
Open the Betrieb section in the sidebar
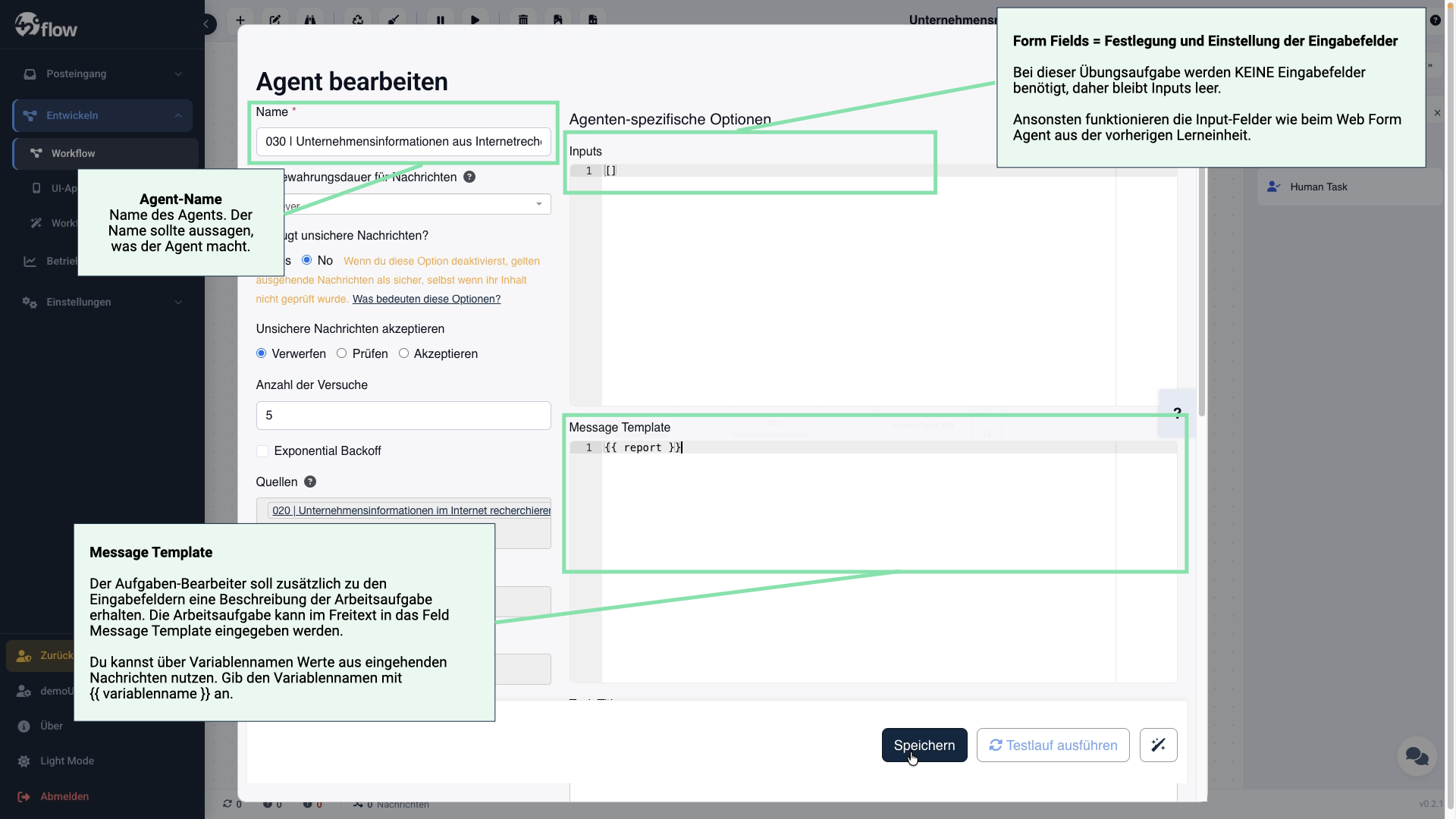click(x=61, y=261)
